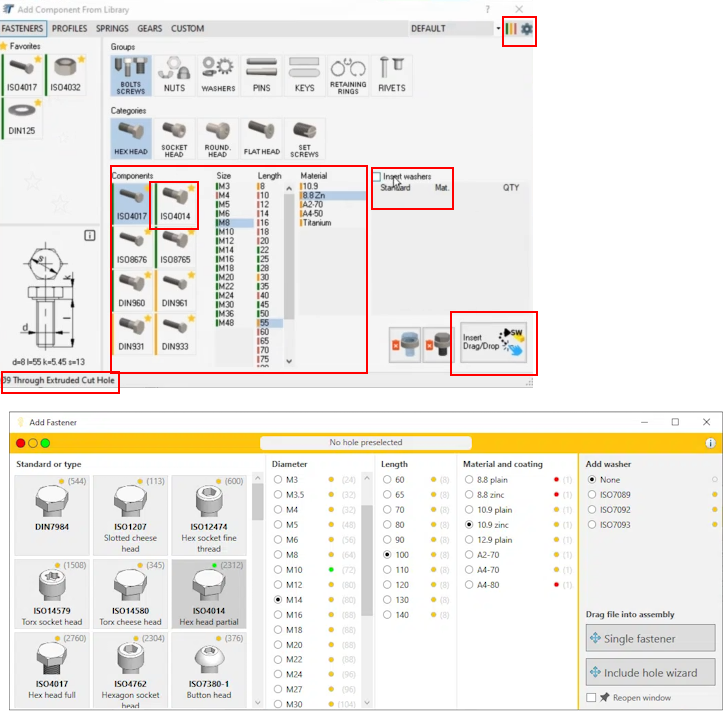Switch to the GEARS tab
726x722 pixels.
pyautogui.click(x=149, y=29)
